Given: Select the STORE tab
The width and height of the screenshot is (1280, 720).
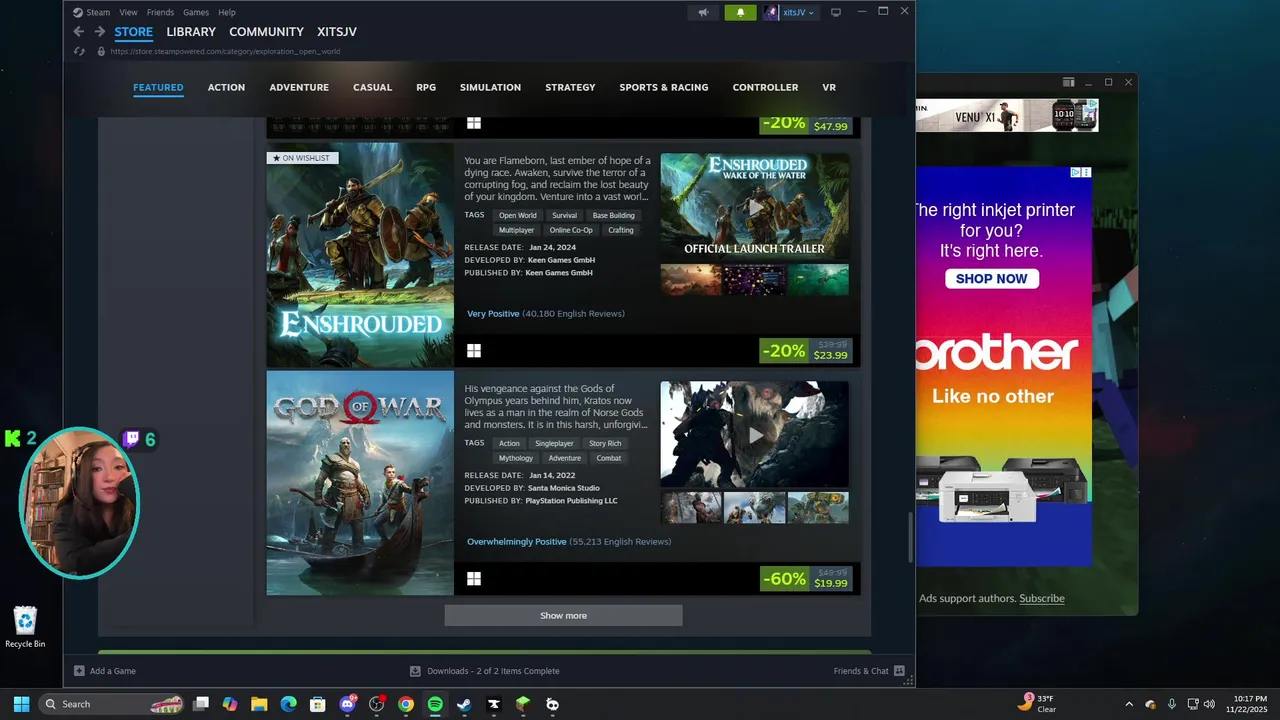Looking at the screenshot, I should click(134, 32).
